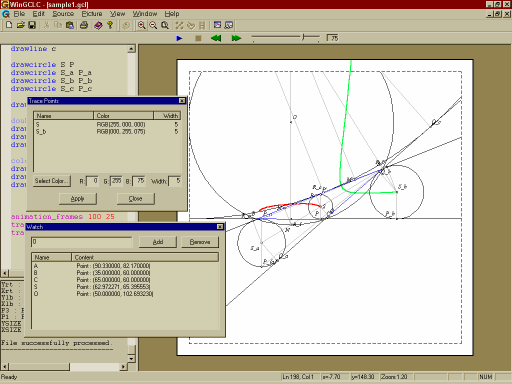512x384 pixels.
Task: Step animation backward with green arrows
Action: point(216,38)
